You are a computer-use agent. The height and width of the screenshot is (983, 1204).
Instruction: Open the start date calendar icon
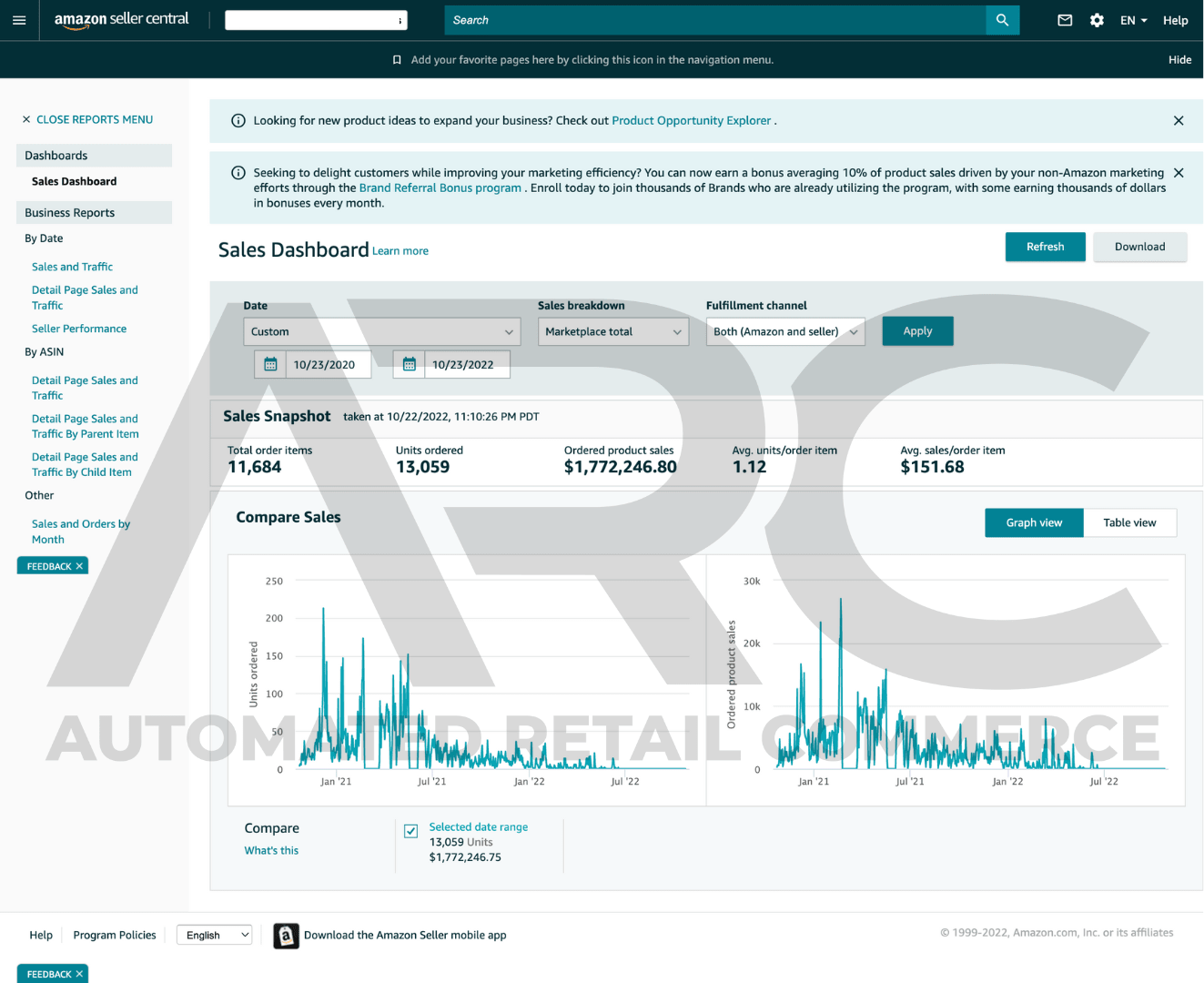pos(270,364)
